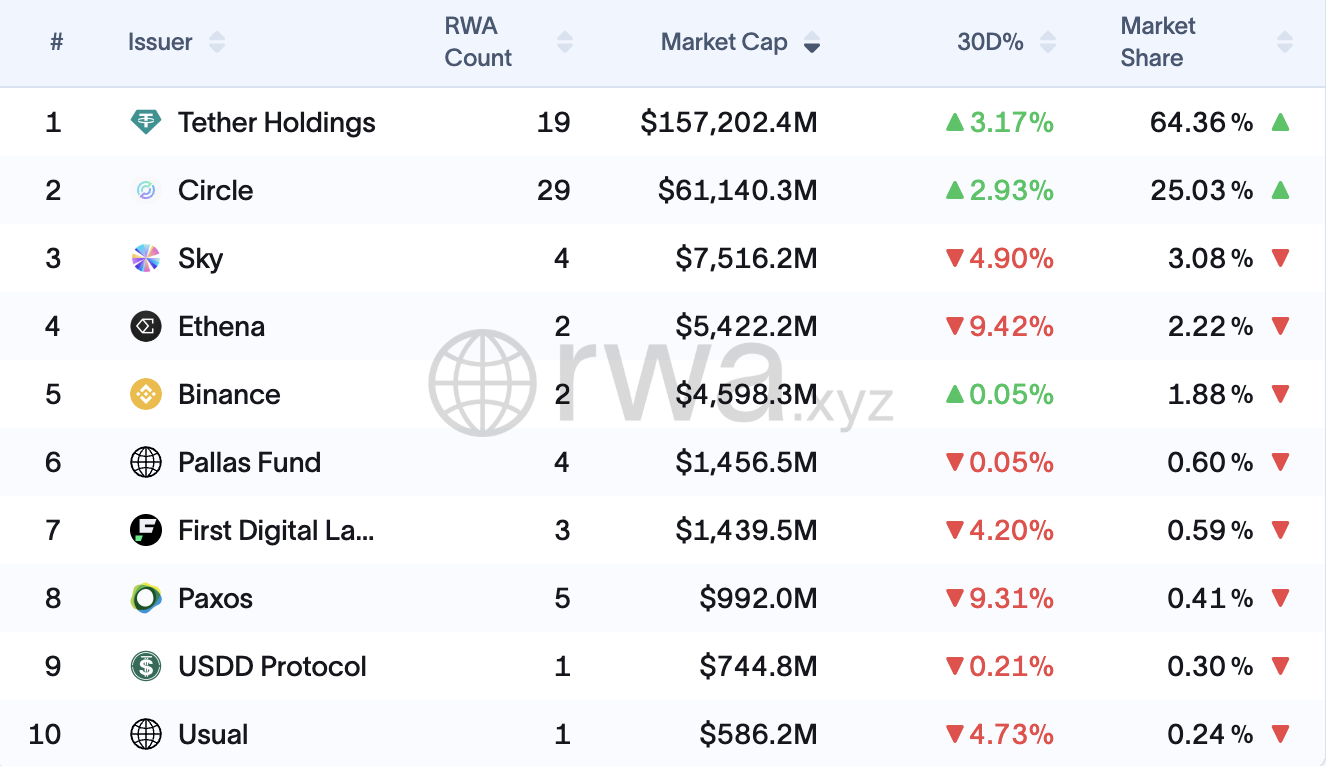
Task: Sort by Market Share column arrows
Action: click(x=1285, y=42)
